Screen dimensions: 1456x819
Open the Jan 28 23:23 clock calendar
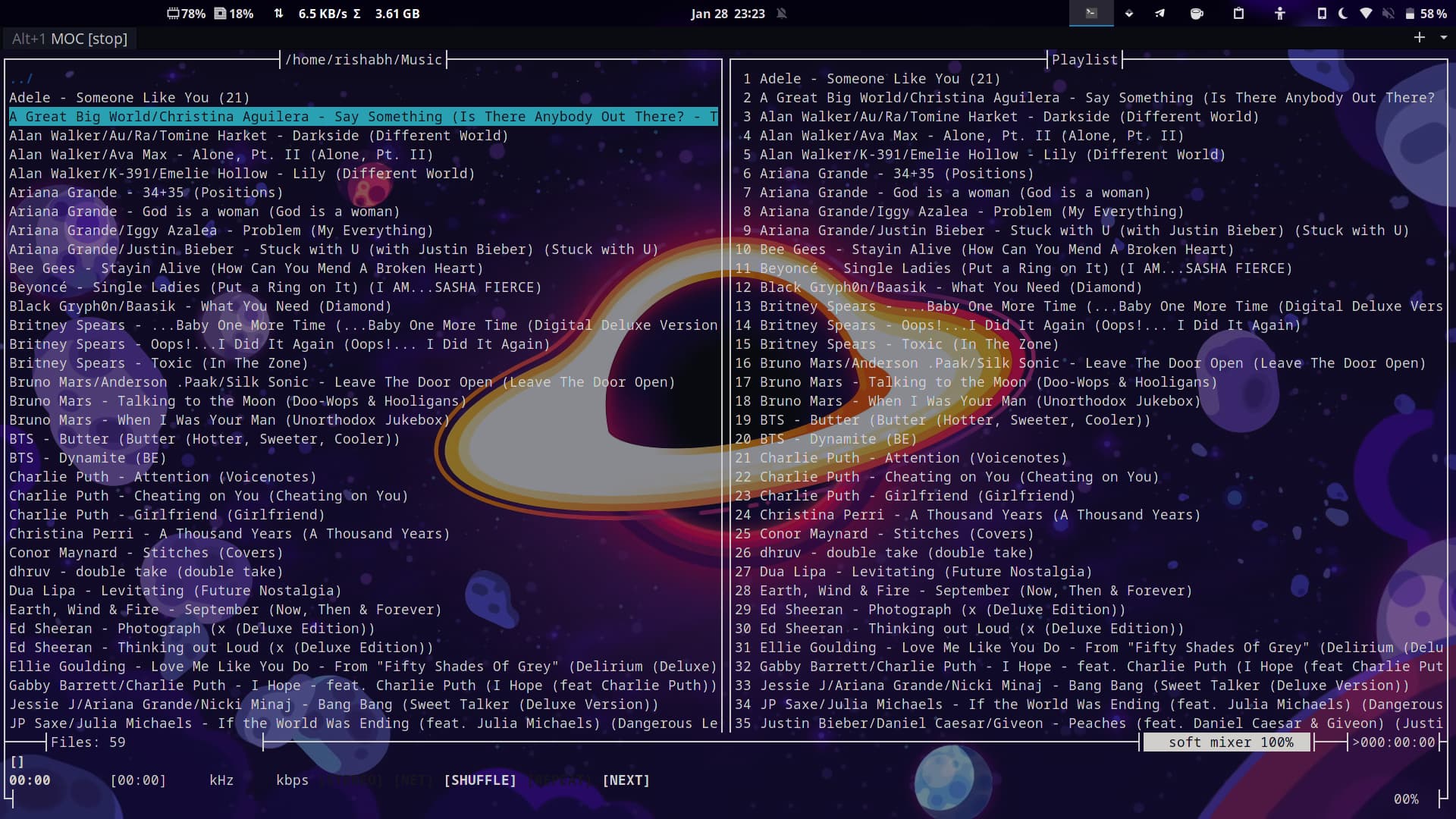tap(727, 14)
